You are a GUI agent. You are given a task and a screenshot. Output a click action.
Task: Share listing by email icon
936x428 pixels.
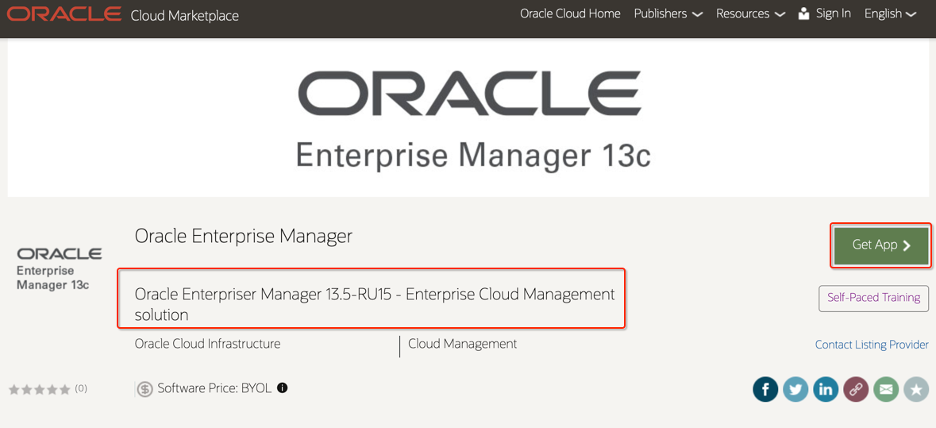(886, 389)
